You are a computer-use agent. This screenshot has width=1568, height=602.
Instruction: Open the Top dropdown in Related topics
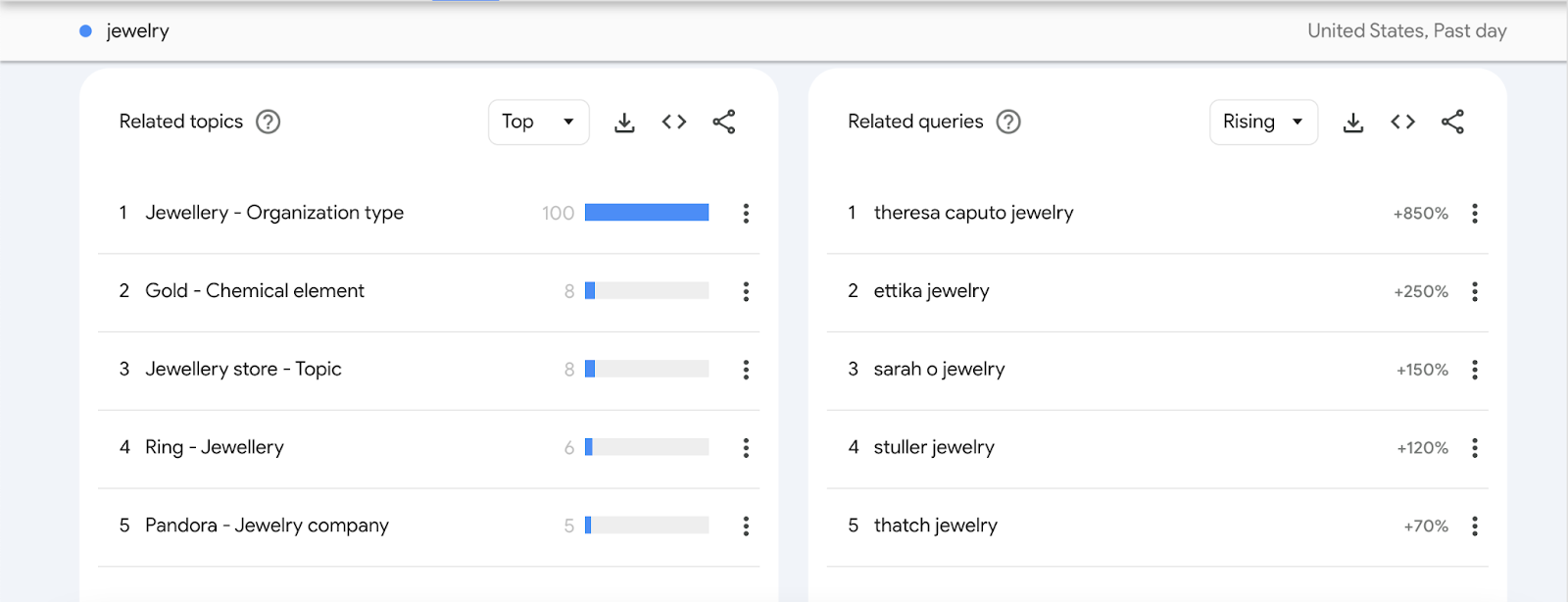538,122
